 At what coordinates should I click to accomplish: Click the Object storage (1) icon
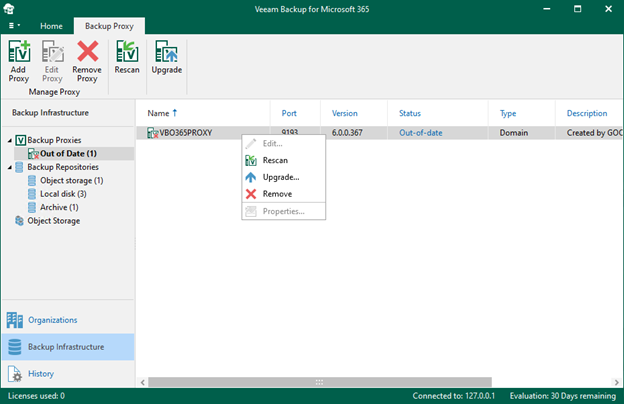pyautogui.click(x=32, y=181)
